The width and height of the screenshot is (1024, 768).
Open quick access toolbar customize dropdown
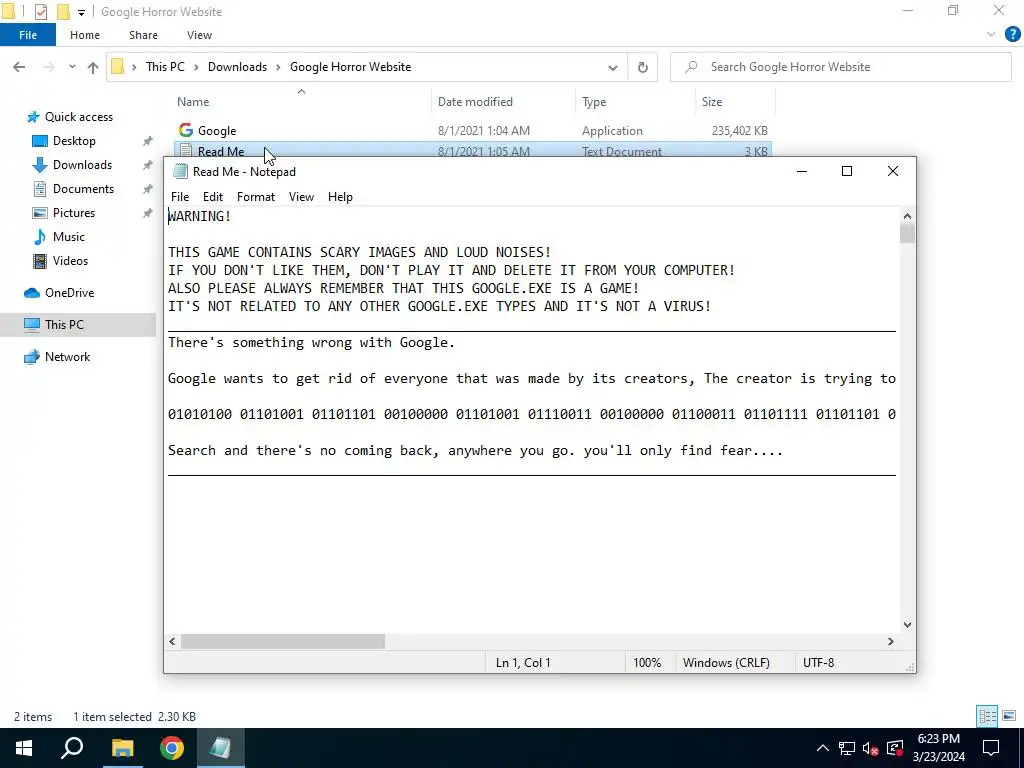pos(81,12)
